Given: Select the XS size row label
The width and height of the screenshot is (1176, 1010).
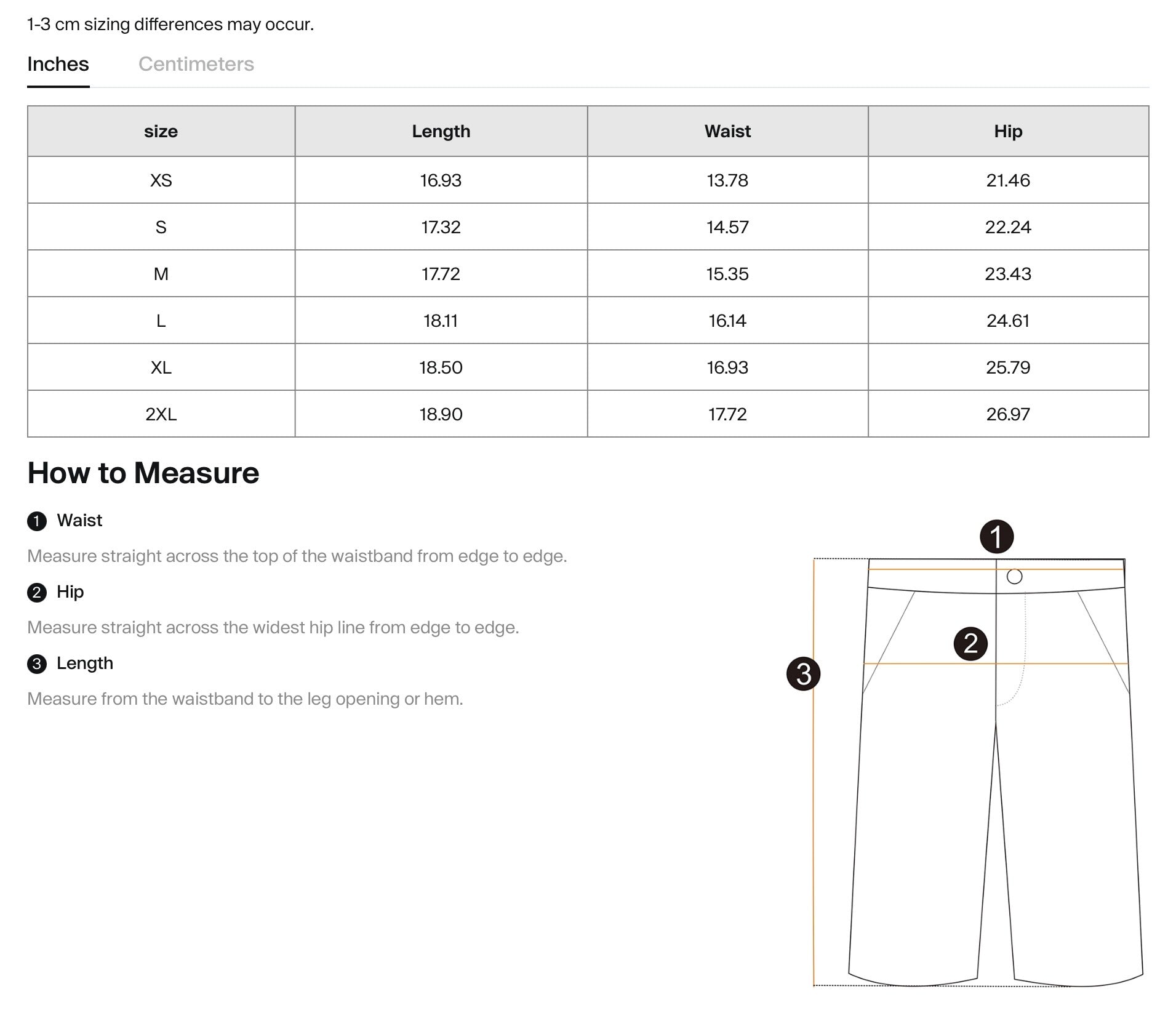Looking at the screenshot, I should coord(161,180).
